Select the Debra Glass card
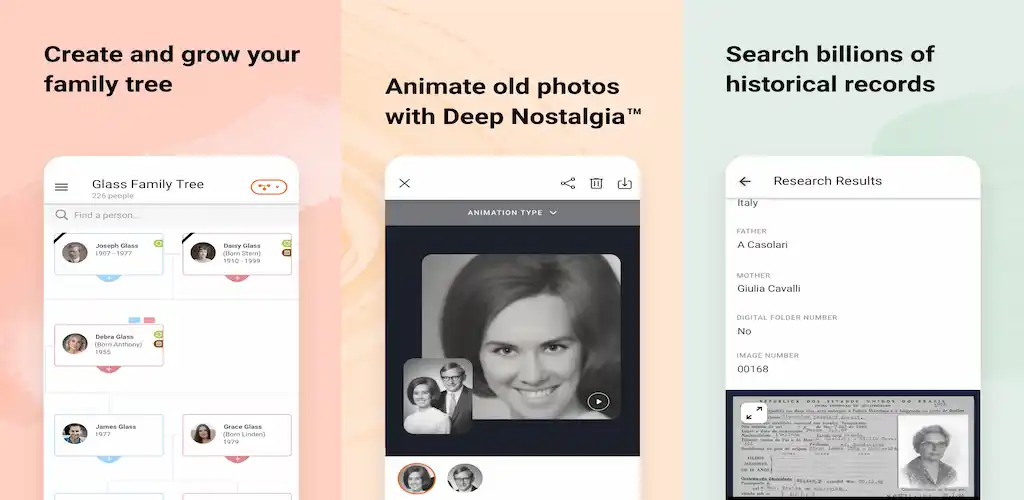This screenshot has width=1024, height=500. pyautogui.click(x=108, y=345)
